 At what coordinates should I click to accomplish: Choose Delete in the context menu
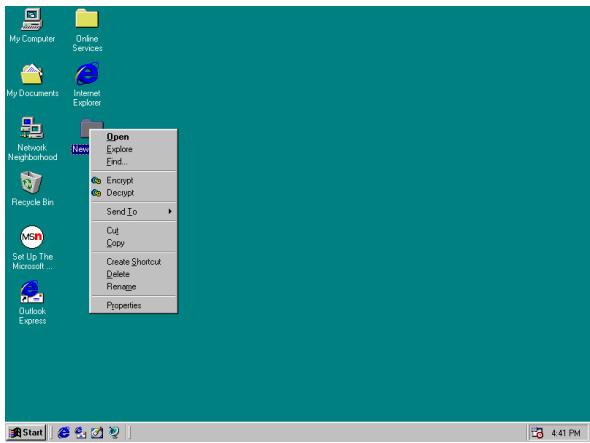click(133, 274)
